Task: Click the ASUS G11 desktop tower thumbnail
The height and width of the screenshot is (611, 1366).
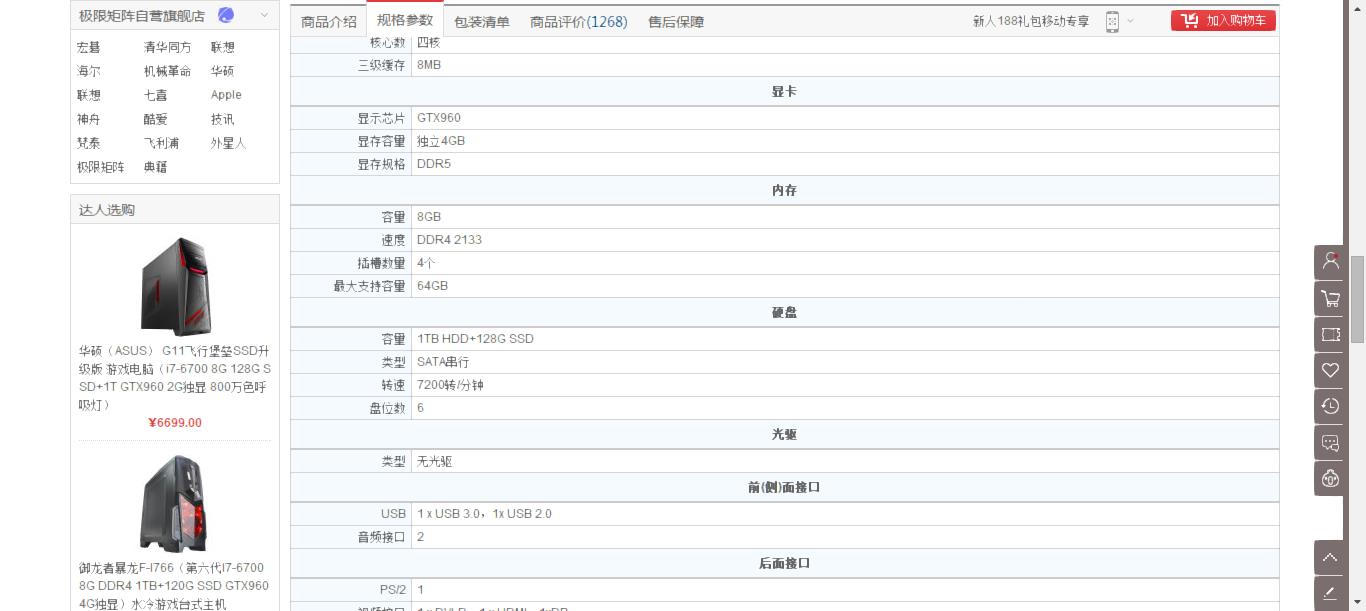Action: click(175, 286)
